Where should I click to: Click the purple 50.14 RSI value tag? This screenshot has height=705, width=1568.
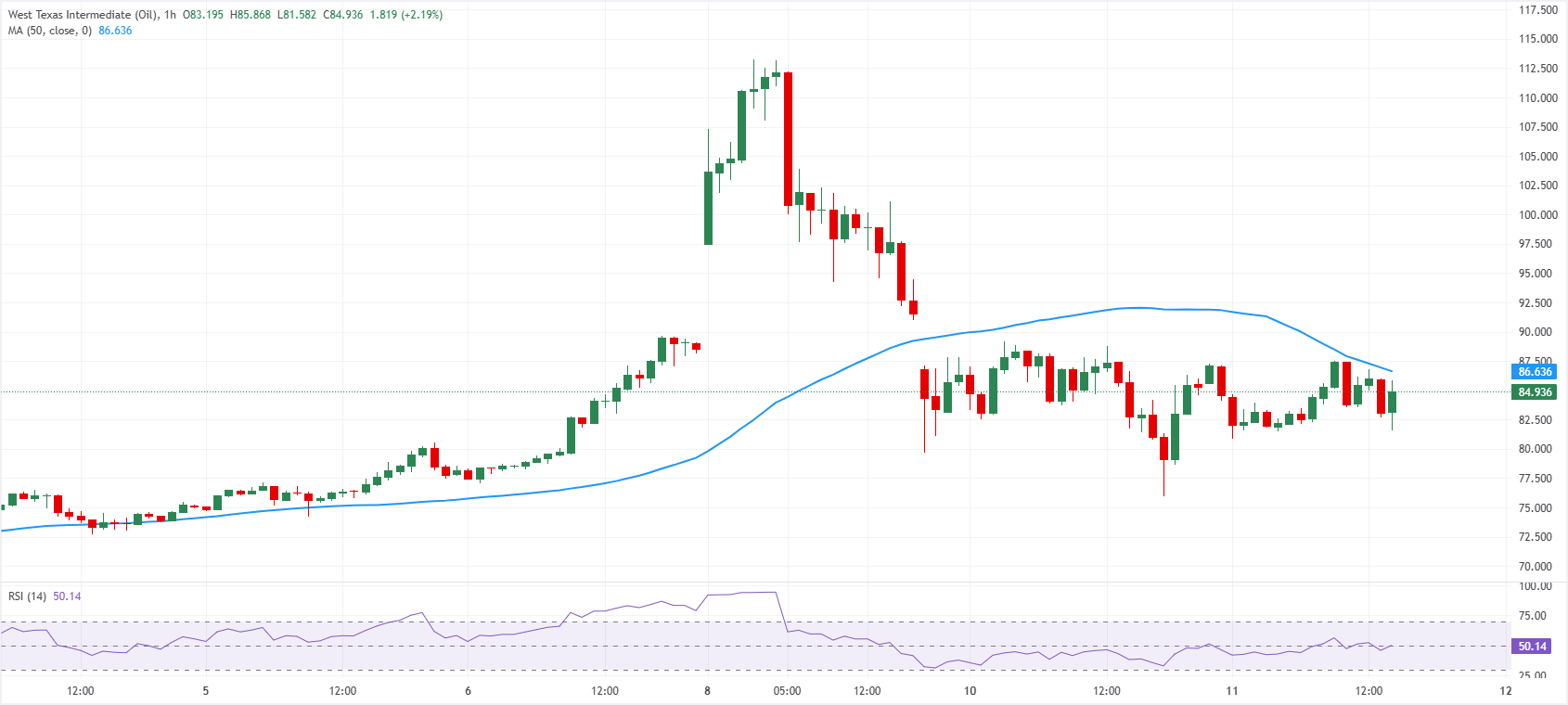1532,647
